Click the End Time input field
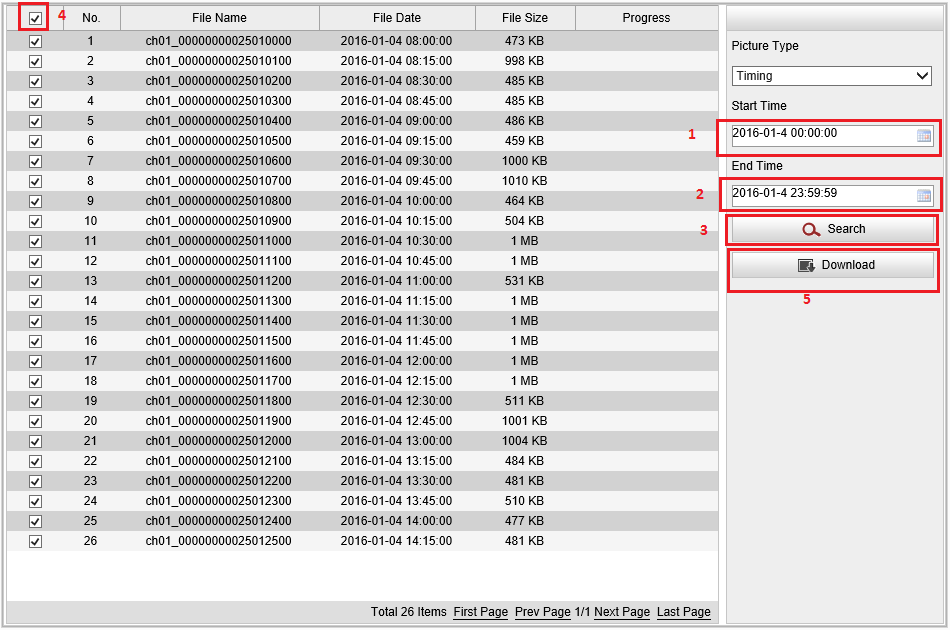 click(x=822, y=194)
